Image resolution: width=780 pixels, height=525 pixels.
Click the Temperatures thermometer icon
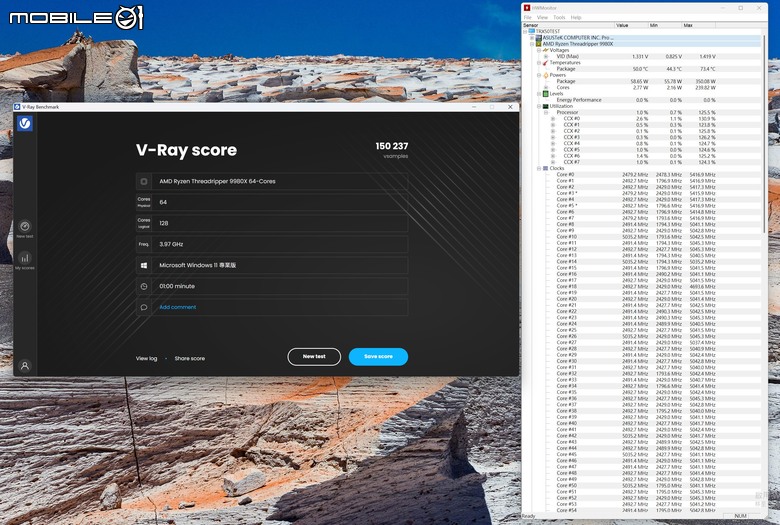pyautogui.click(x=546, y=63)
